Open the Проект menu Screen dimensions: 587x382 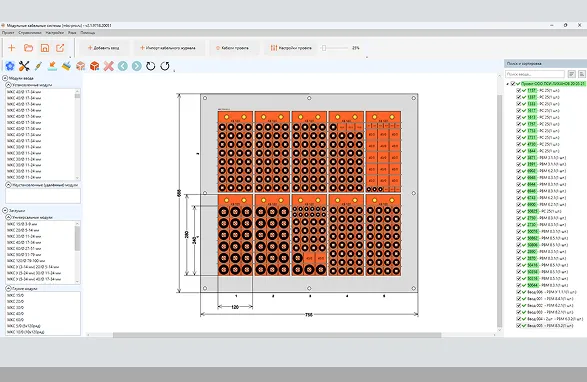tap(8, 33)
